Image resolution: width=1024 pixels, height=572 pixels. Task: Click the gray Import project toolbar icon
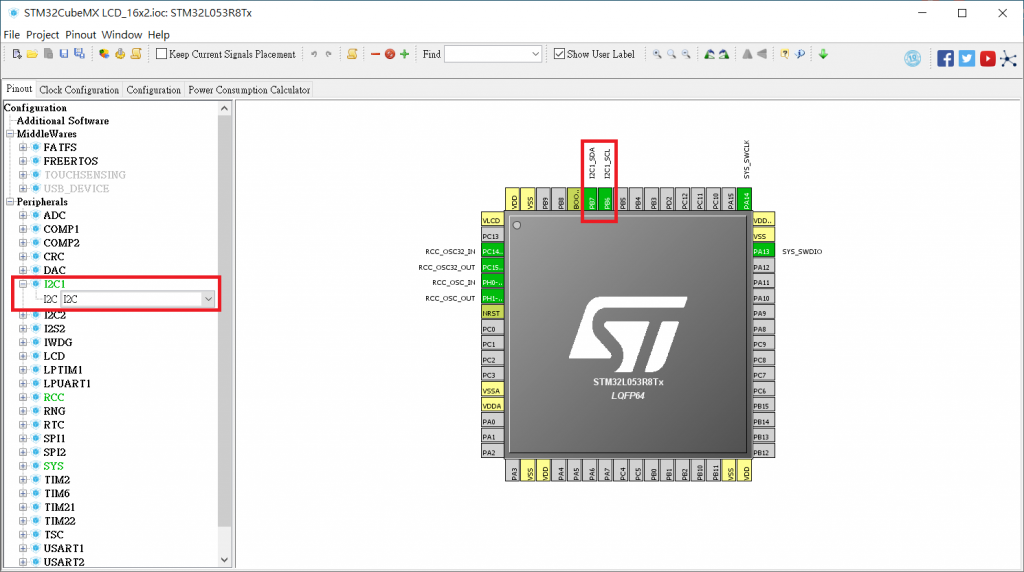[x=48, y=54]
